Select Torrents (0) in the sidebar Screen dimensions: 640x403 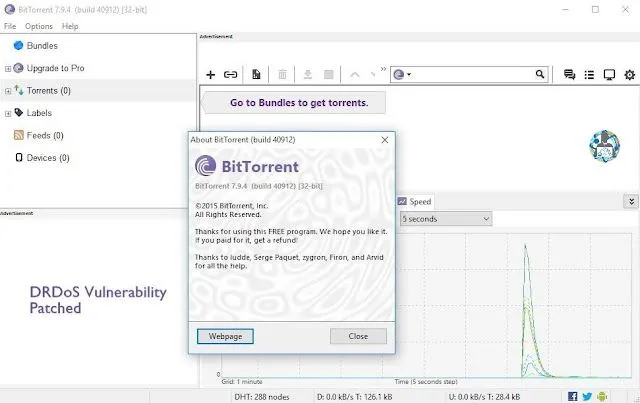[x=49, y=91]
